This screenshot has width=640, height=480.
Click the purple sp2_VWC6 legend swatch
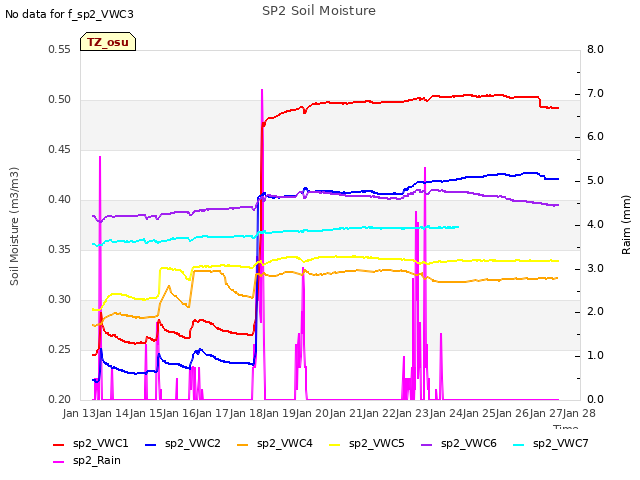tap(427, 444)
